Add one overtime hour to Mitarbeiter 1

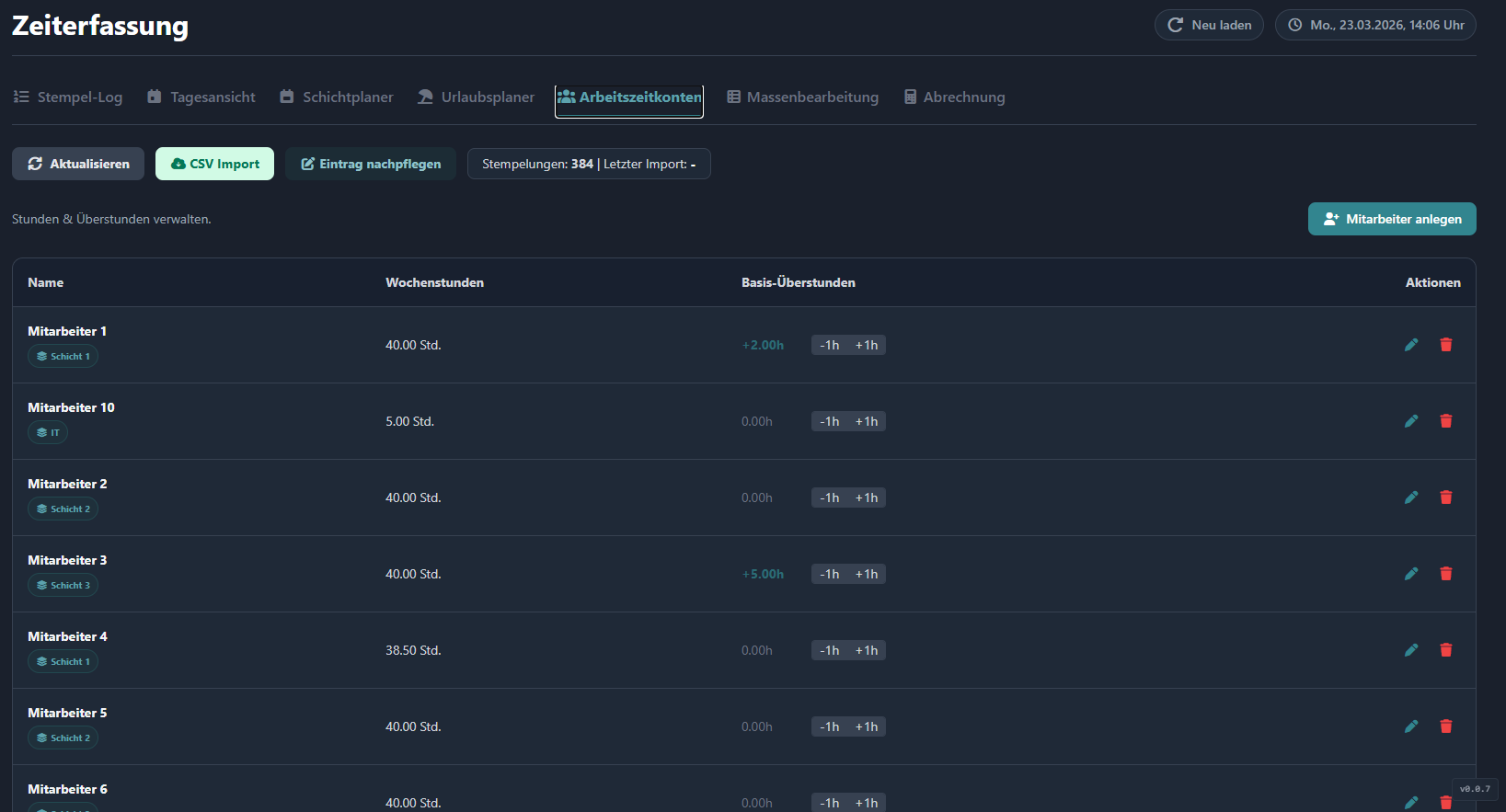[x=867, y=345]
